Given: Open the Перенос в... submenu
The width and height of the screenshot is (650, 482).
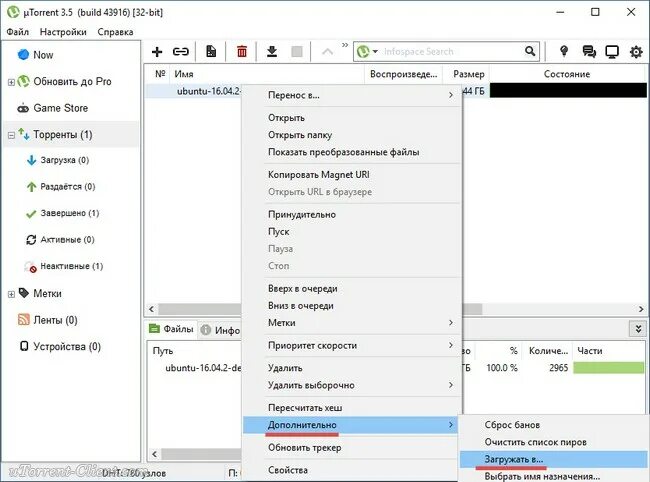Looking at the screenshot, I should coord(352,95).
